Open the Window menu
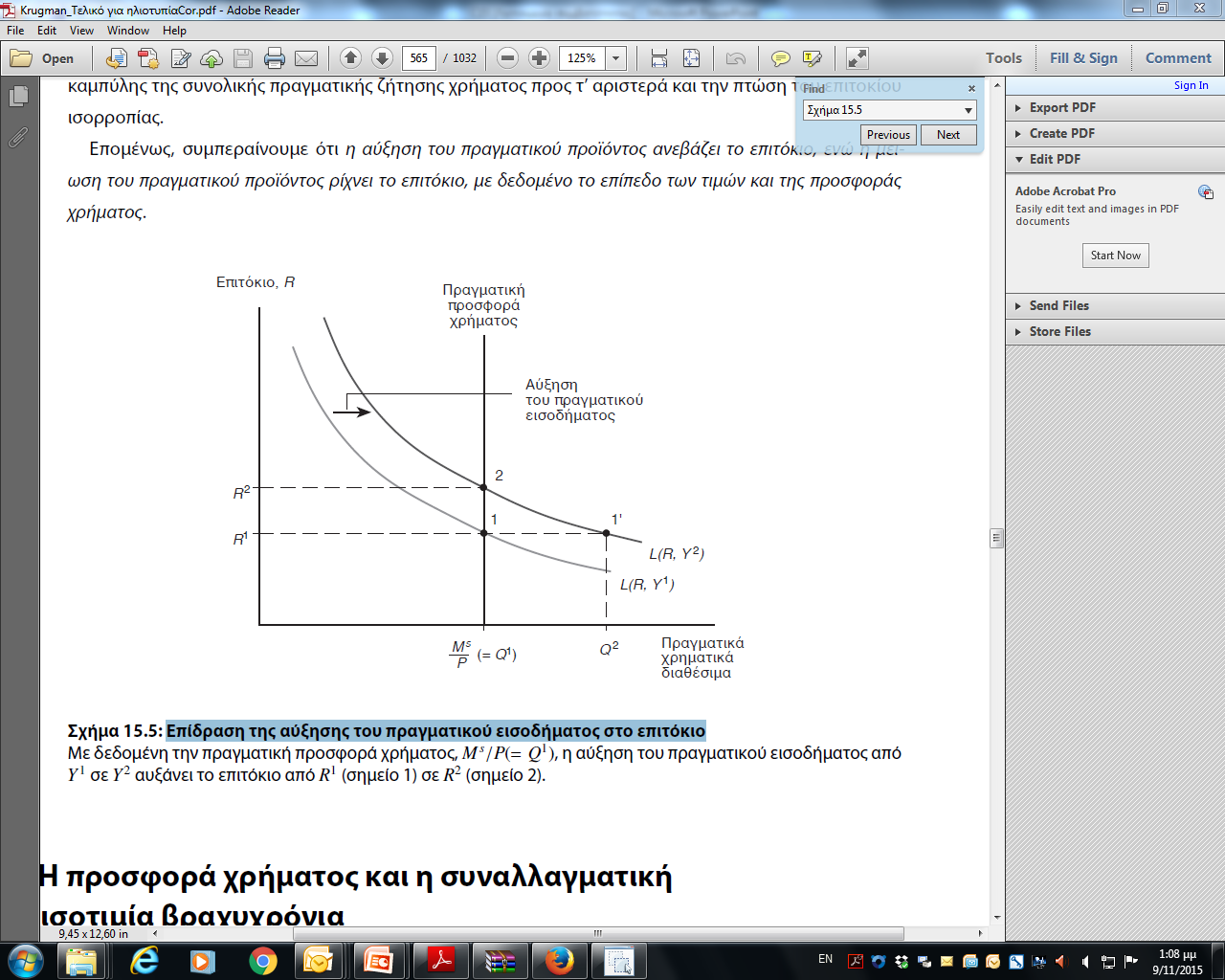Viewport: 1225px width, 980px height. [x=128, y=31]
